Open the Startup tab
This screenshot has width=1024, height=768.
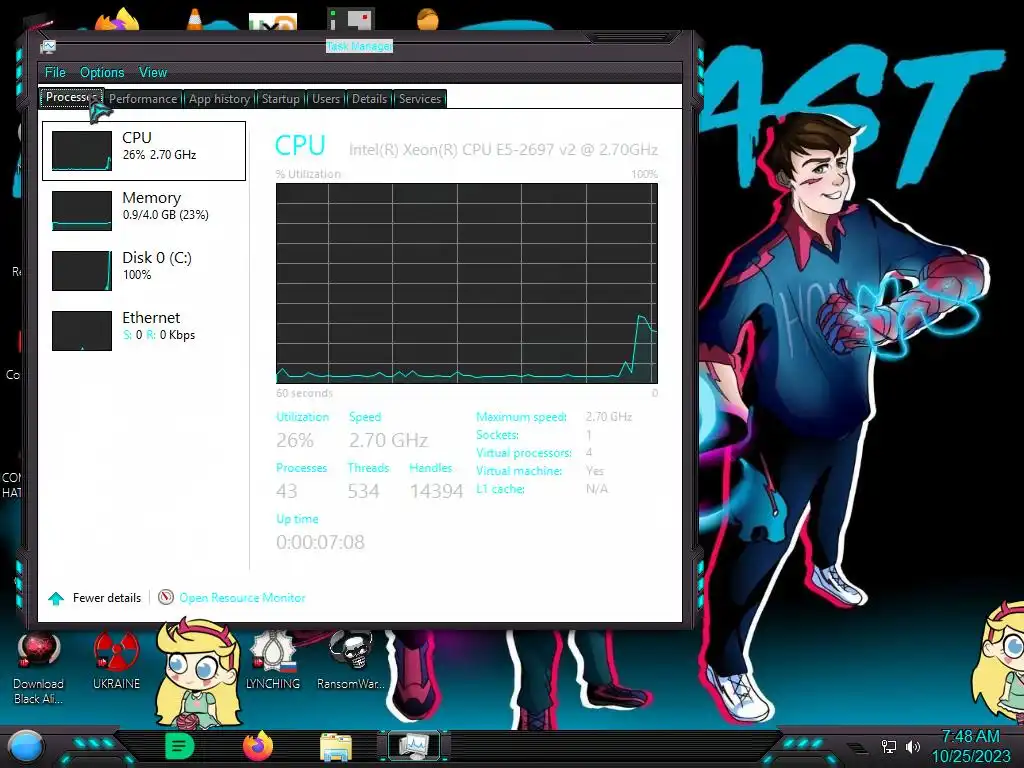[x=281, y=99]
